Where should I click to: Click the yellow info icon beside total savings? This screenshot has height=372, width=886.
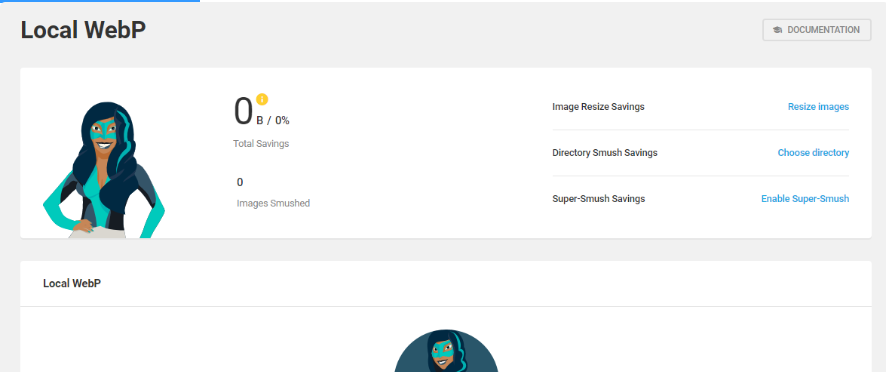pyautogui.click(x=262, y=99)
